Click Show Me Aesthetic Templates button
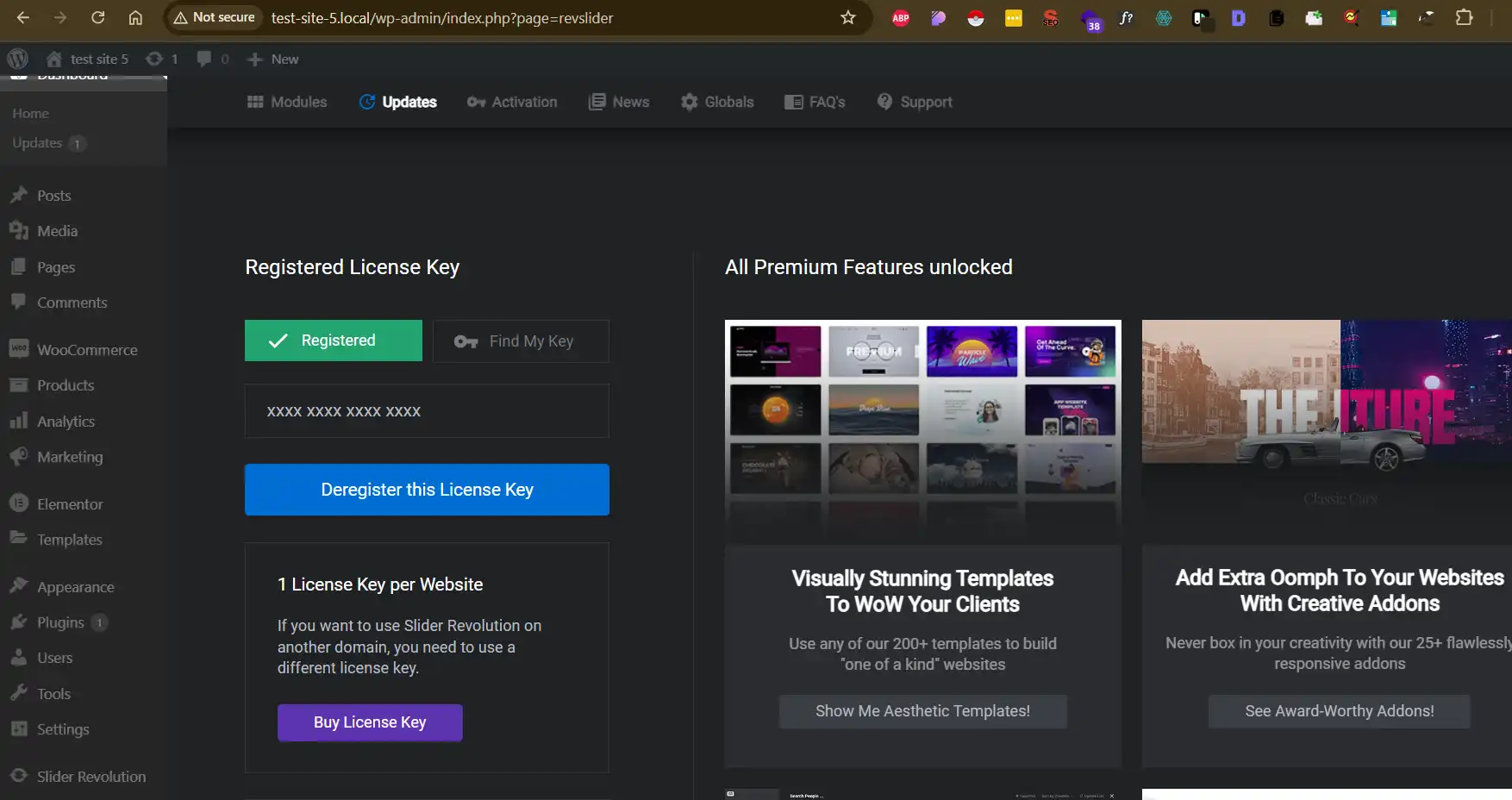 pyautogui.click(x=922, y=711)
